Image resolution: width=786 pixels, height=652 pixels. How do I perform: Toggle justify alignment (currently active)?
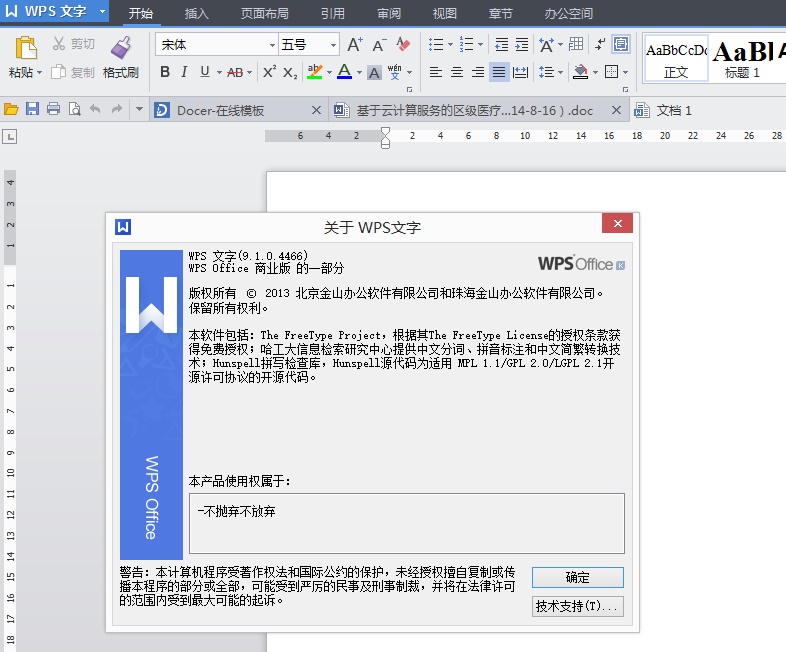point(499,73)
